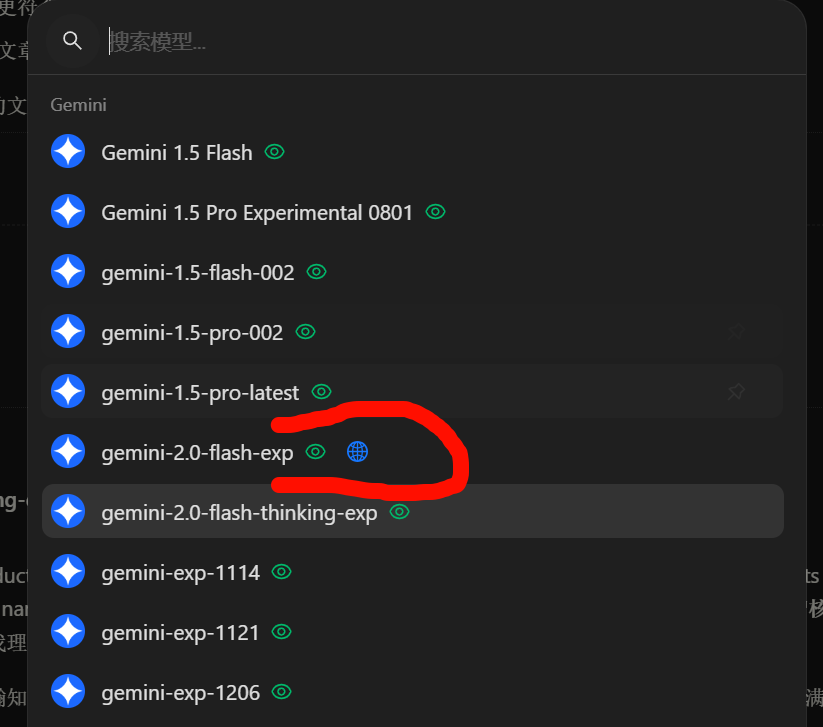823x727 pixels.
Task: Select the gemini-2.0-flash-exp model
Action: pyautogui.click(x=412, y=451)
